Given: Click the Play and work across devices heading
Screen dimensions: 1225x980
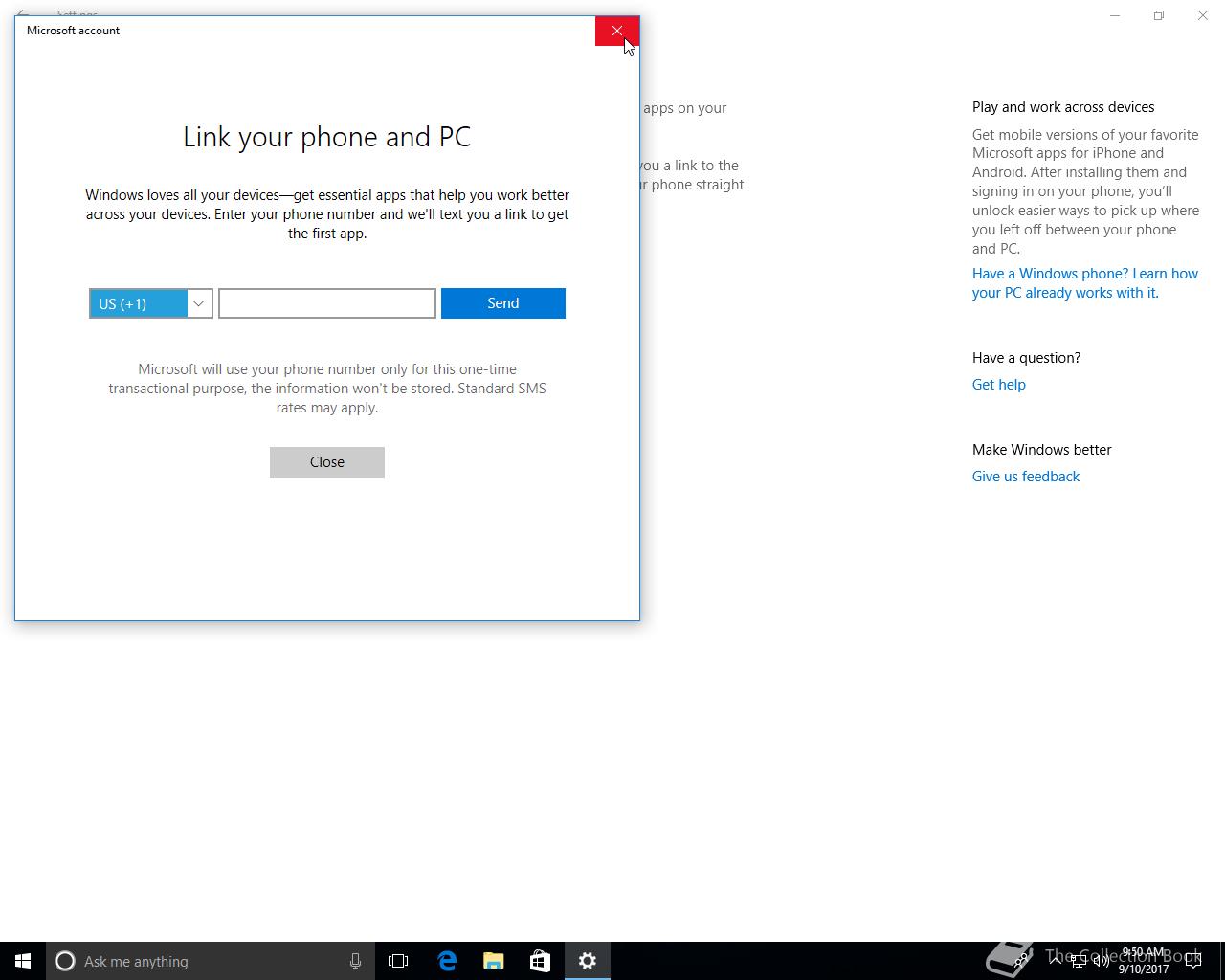Looking at the screenshot, I should coord(1063,107).
